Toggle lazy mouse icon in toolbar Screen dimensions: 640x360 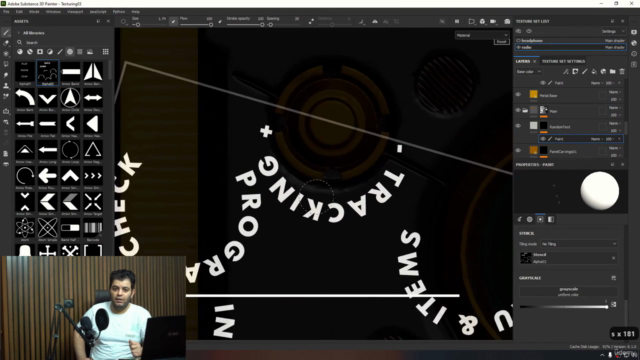click(311, 21)
